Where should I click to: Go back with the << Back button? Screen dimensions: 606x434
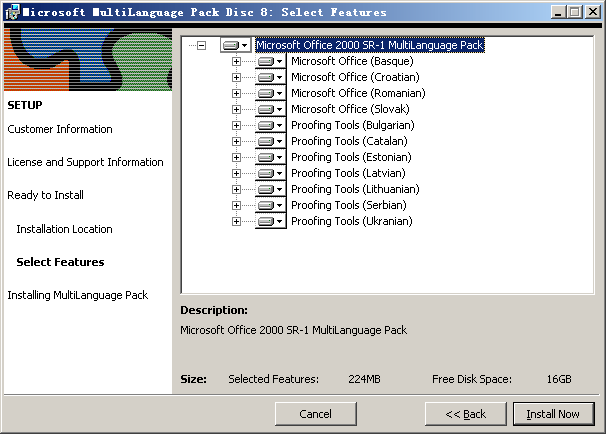[465, 414]
